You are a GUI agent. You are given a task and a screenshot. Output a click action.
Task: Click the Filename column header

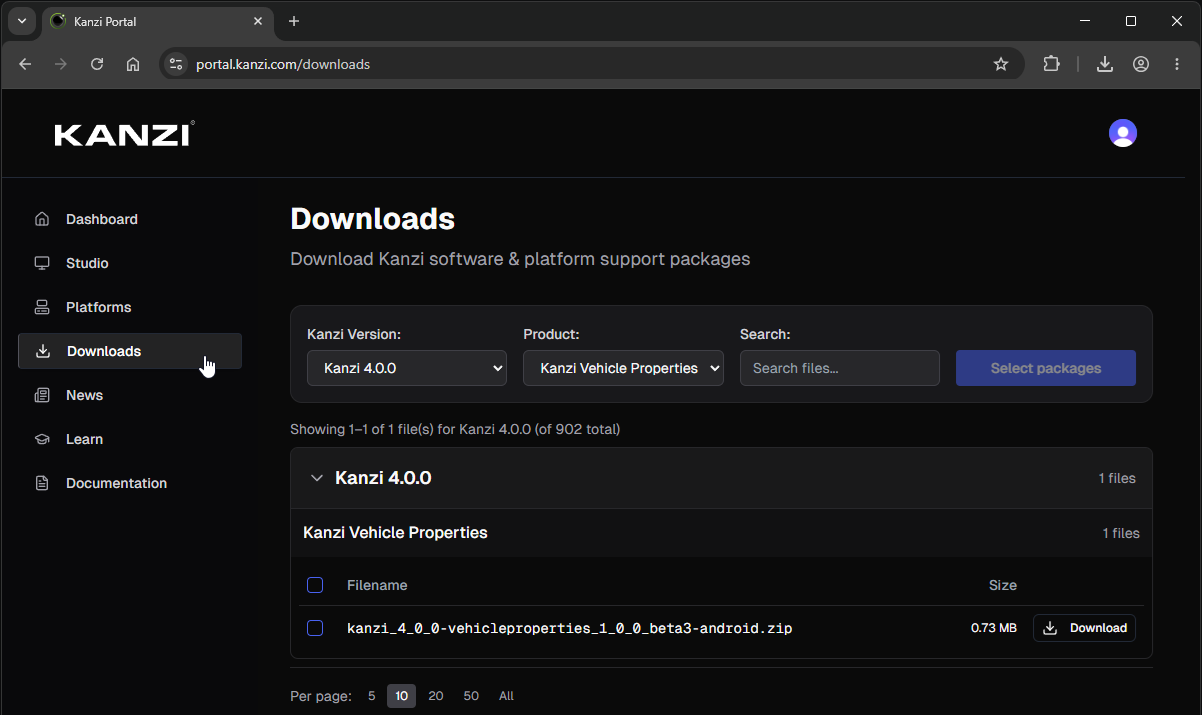377,585
